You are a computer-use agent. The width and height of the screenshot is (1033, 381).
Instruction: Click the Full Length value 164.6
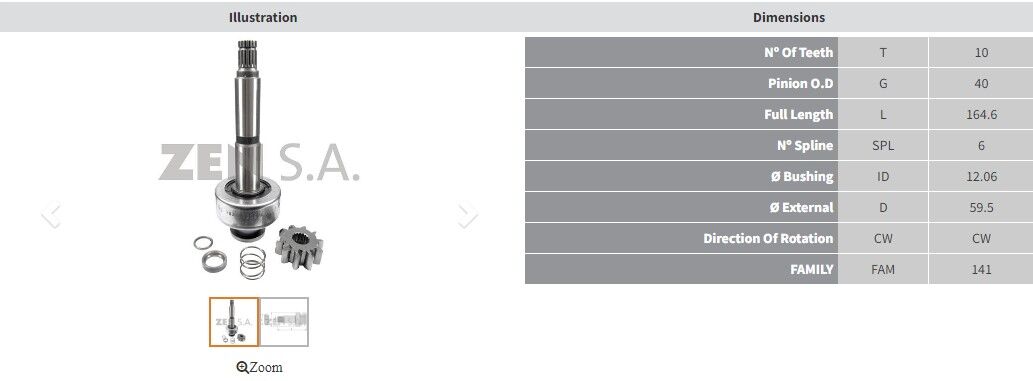tap(981, 114)
